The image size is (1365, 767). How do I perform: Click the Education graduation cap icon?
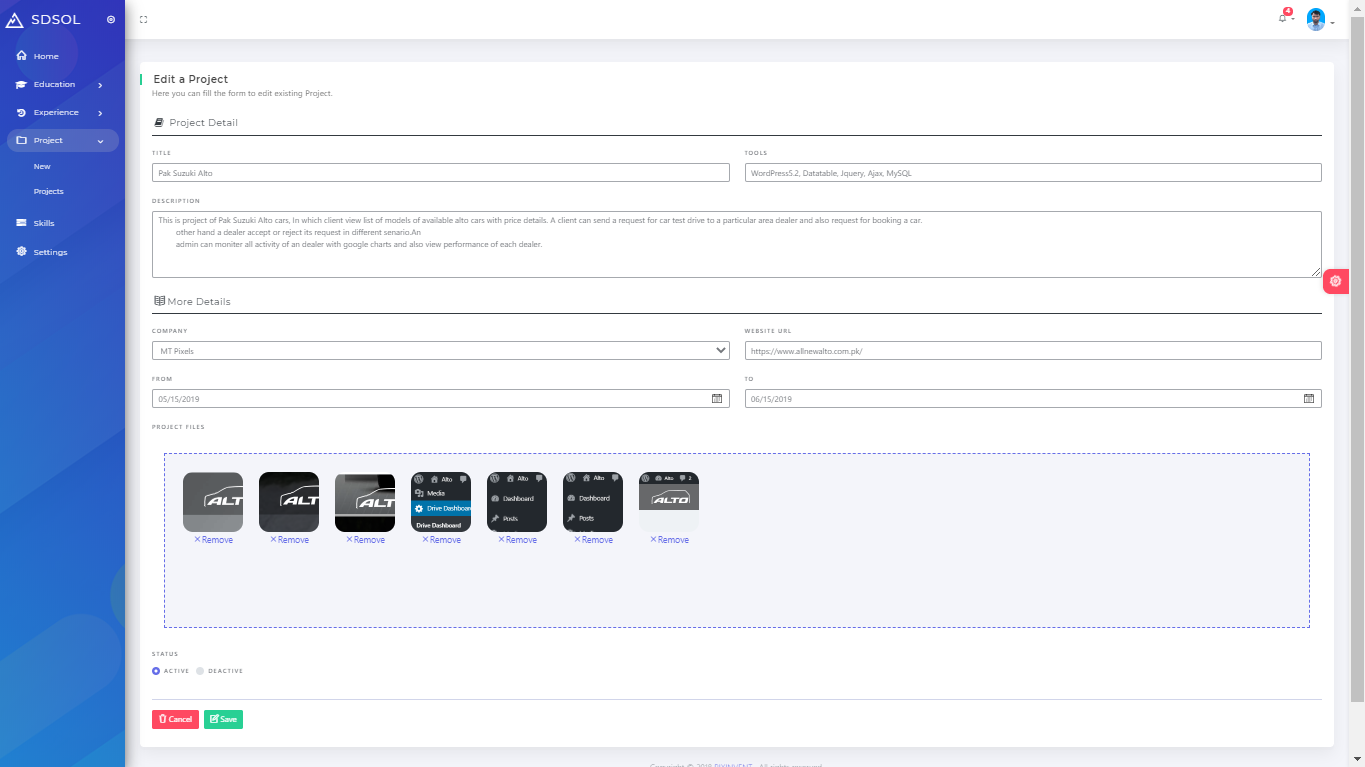point(21,85)
